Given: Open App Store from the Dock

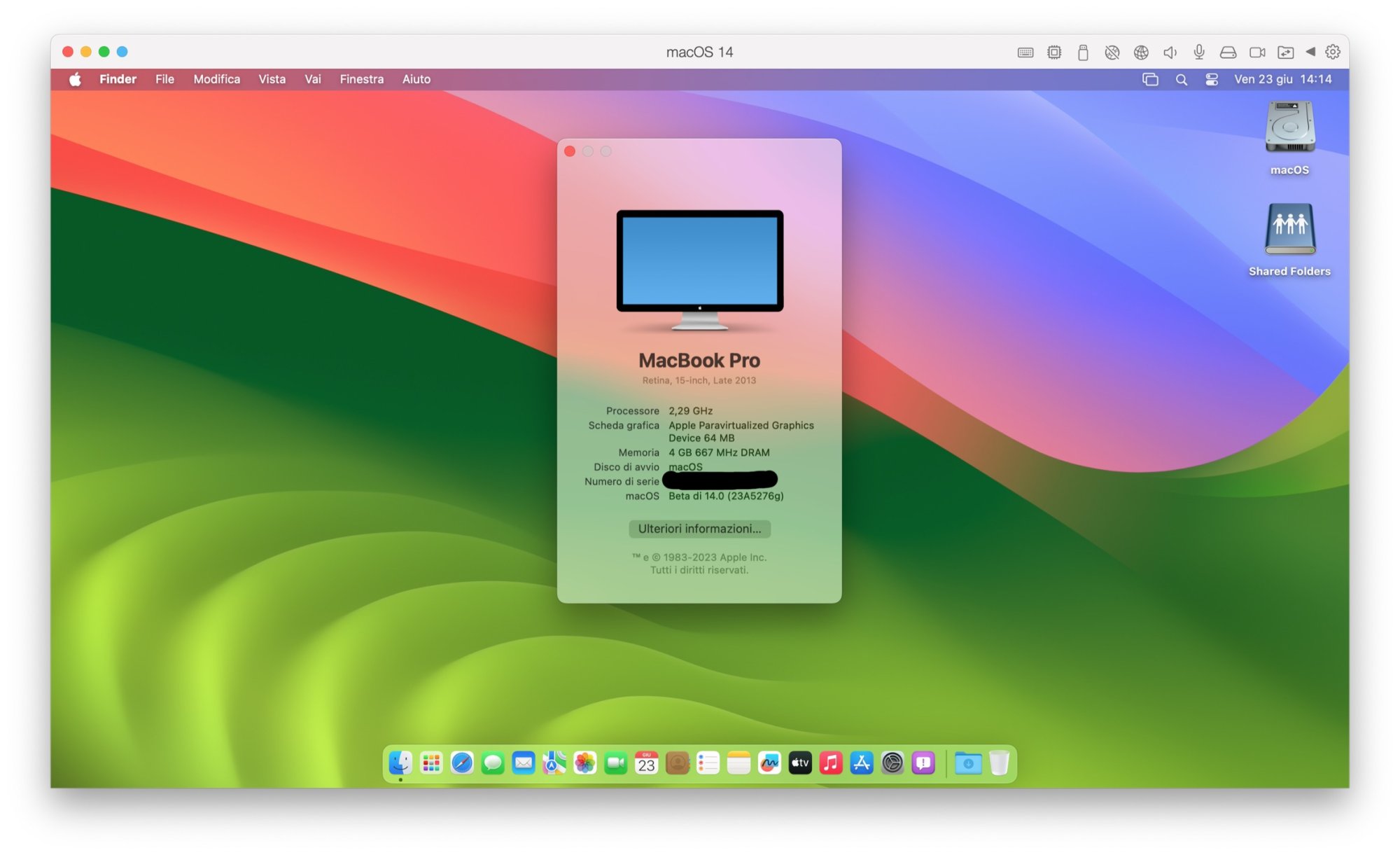Looking at the screenshot, I should tap(862, 763).
